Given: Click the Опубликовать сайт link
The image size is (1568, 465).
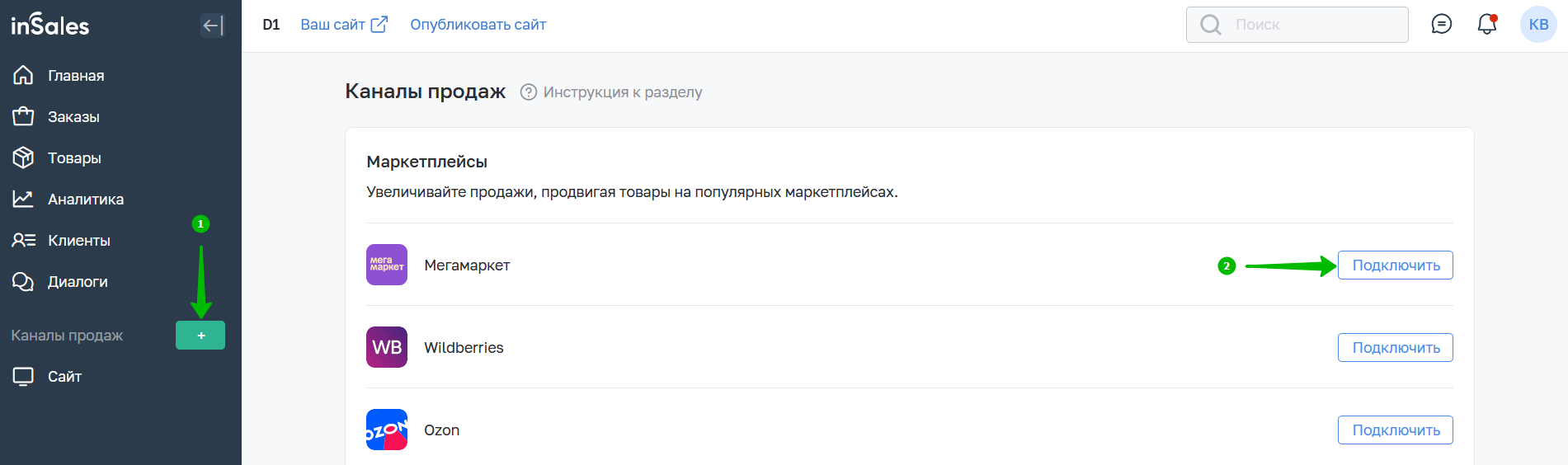Looking at the screenshot, I should [478, 25].
